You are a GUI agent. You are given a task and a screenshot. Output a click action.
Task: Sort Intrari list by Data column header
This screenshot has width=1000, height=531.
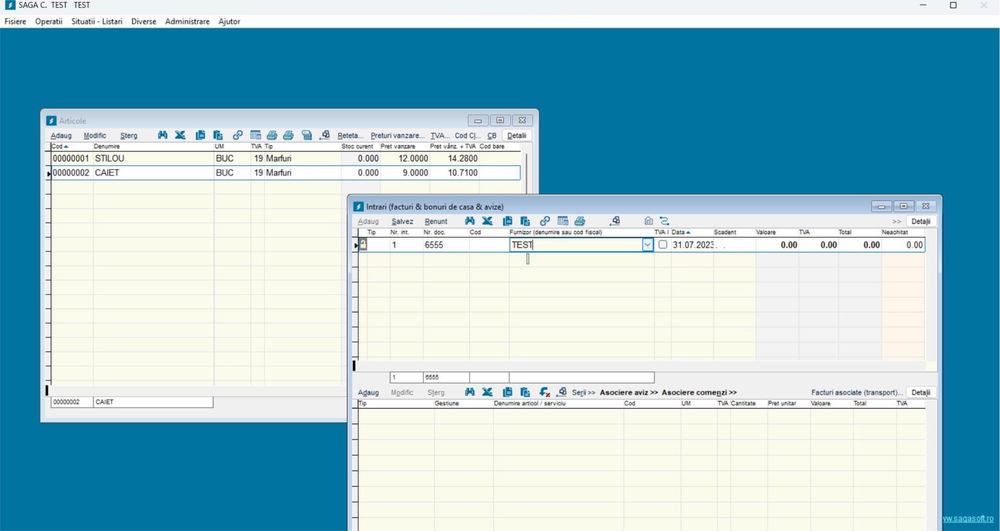click(680, 233)
